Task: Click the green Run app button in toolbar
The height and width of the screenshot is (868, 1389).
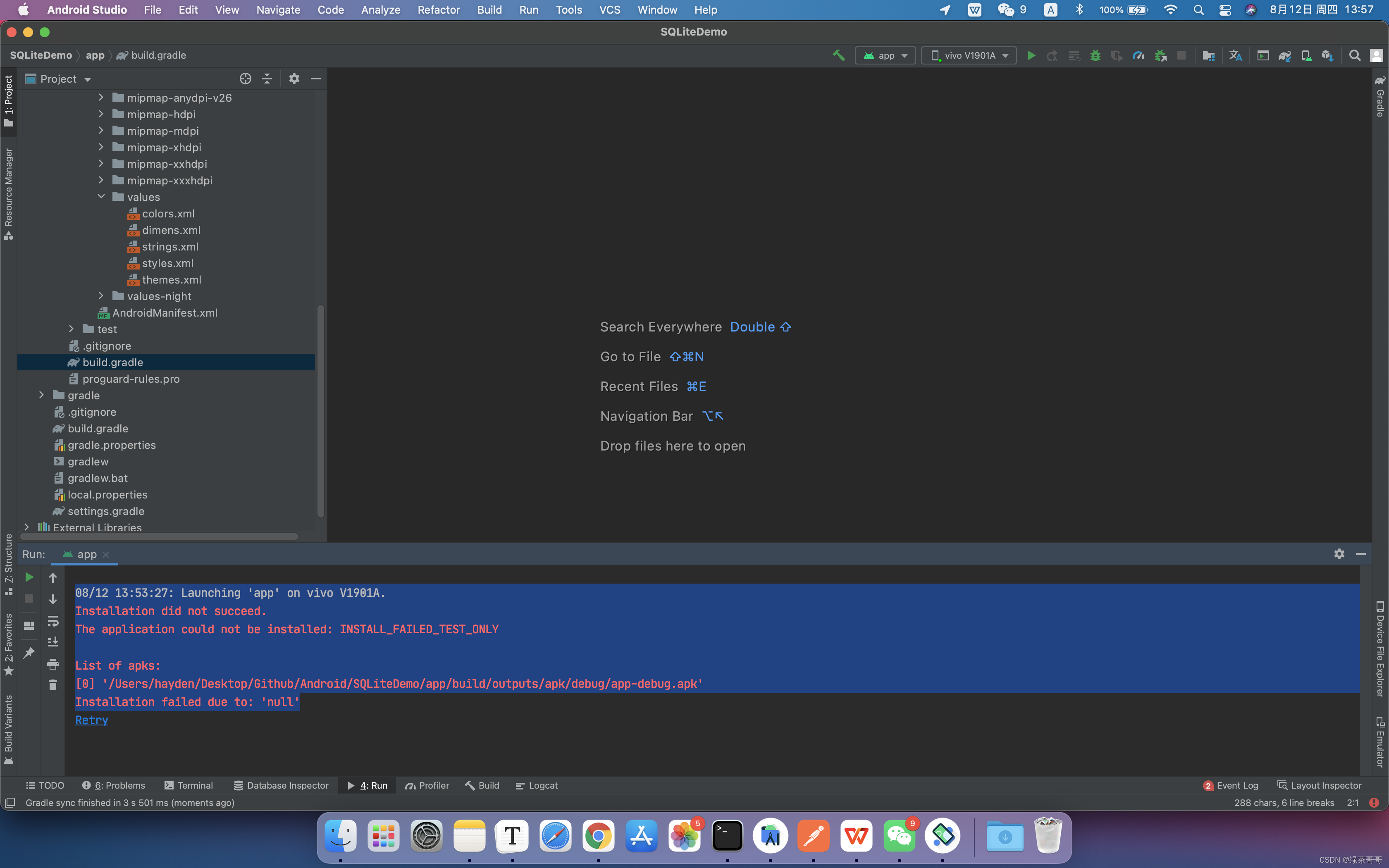Action: point(1031,55)
